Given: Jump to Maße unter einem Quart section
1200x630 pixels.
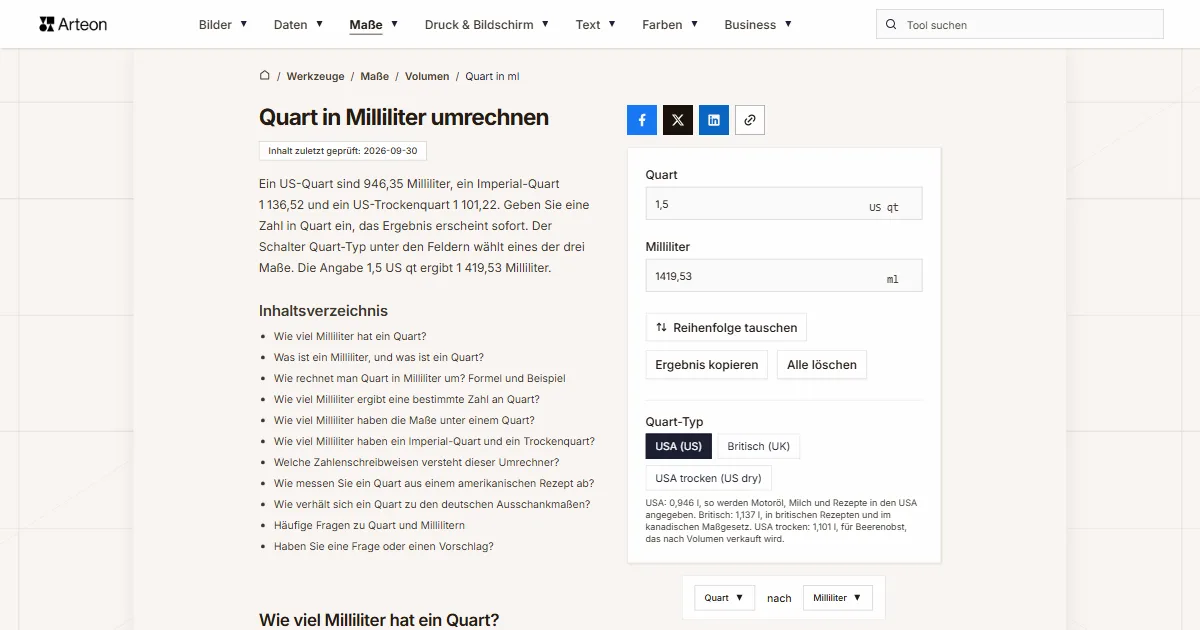Looking at the screenshot, I should (x=404, y=420).
